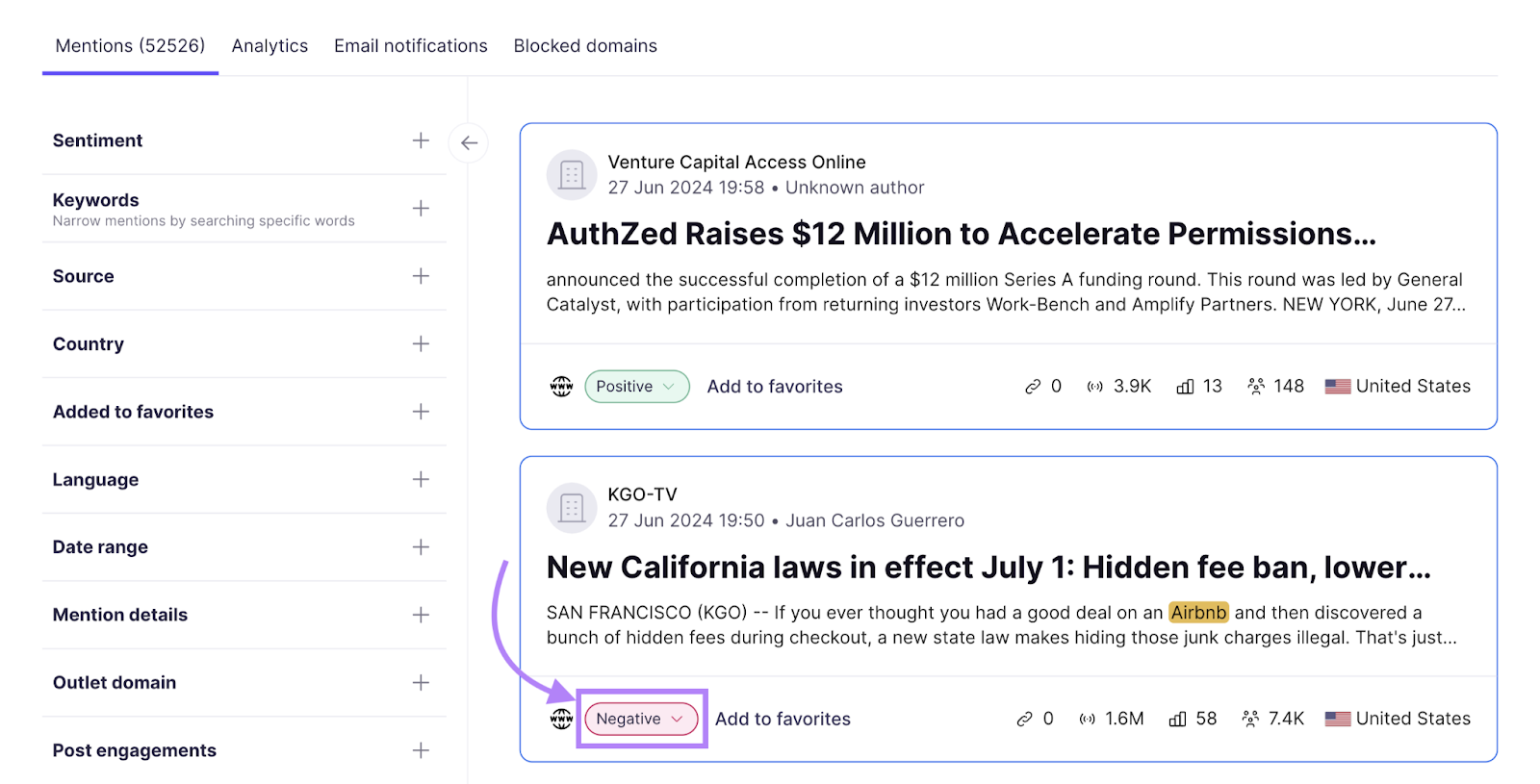Expand the Country filter section
The width and height of the screenshot is (1540, 784).
[x=421, y=343]
